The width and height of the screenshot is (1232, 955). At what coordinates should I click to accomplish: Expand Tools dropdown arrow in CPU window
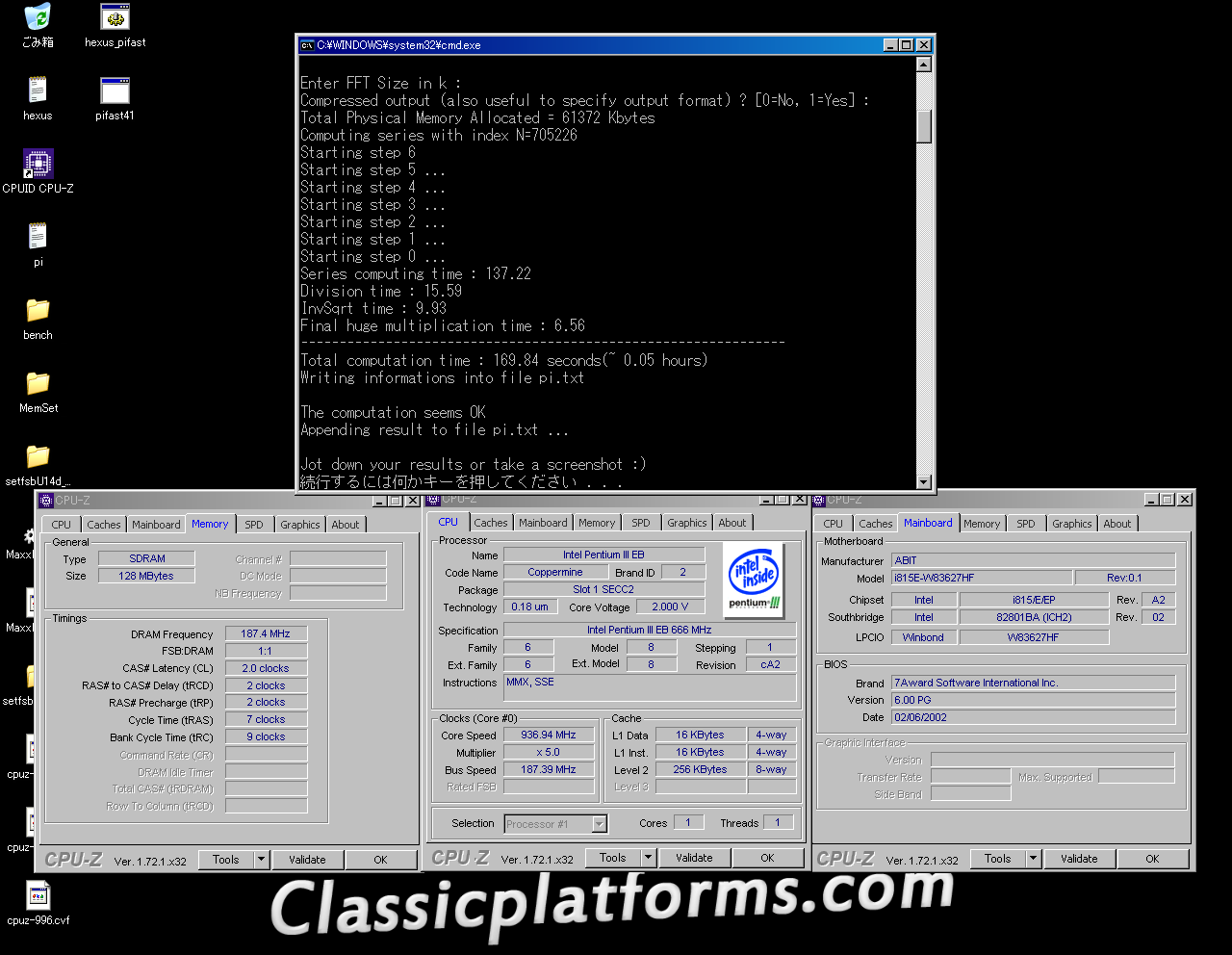[649, 858]
